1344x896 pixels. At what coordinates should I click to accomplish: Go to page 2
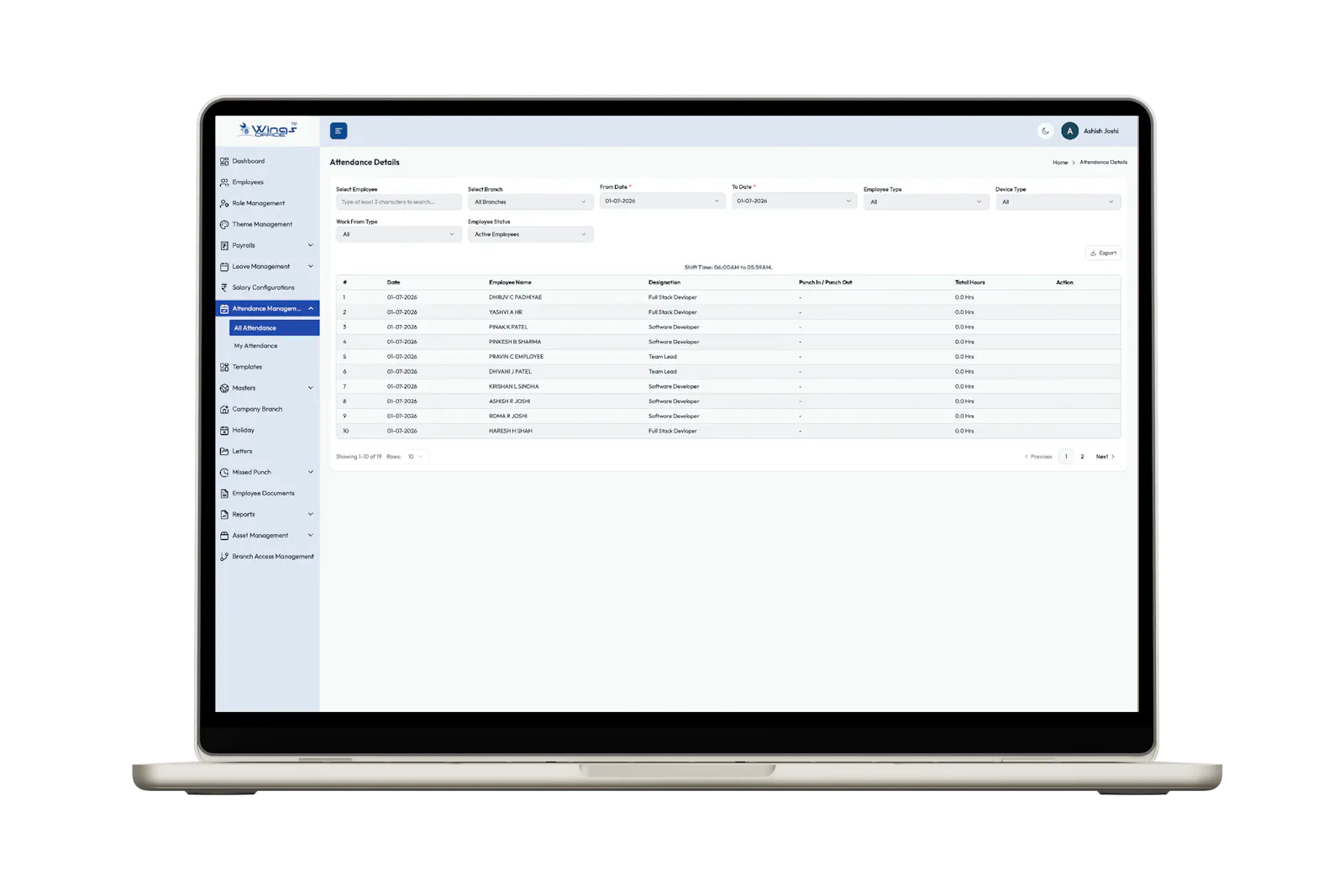click(1082, 457)
